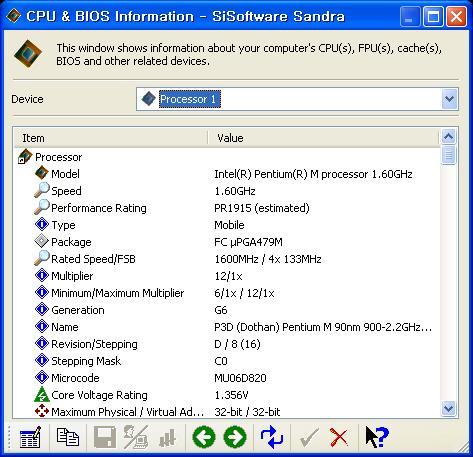Viewport: 473px width, 457px height.
Task: Click 'PR1915 (estimated)' value
Action: [x=262, y=208]
